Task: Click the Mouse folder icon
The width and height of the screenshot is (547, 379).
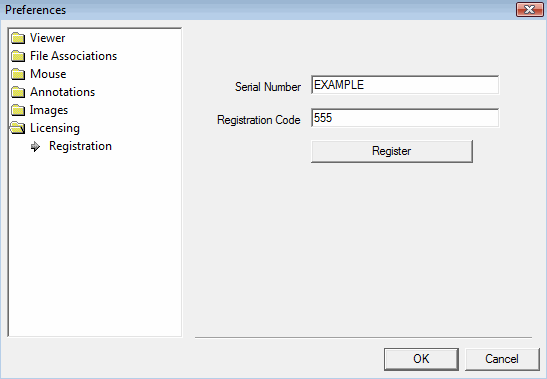Action: click(18, 74)
